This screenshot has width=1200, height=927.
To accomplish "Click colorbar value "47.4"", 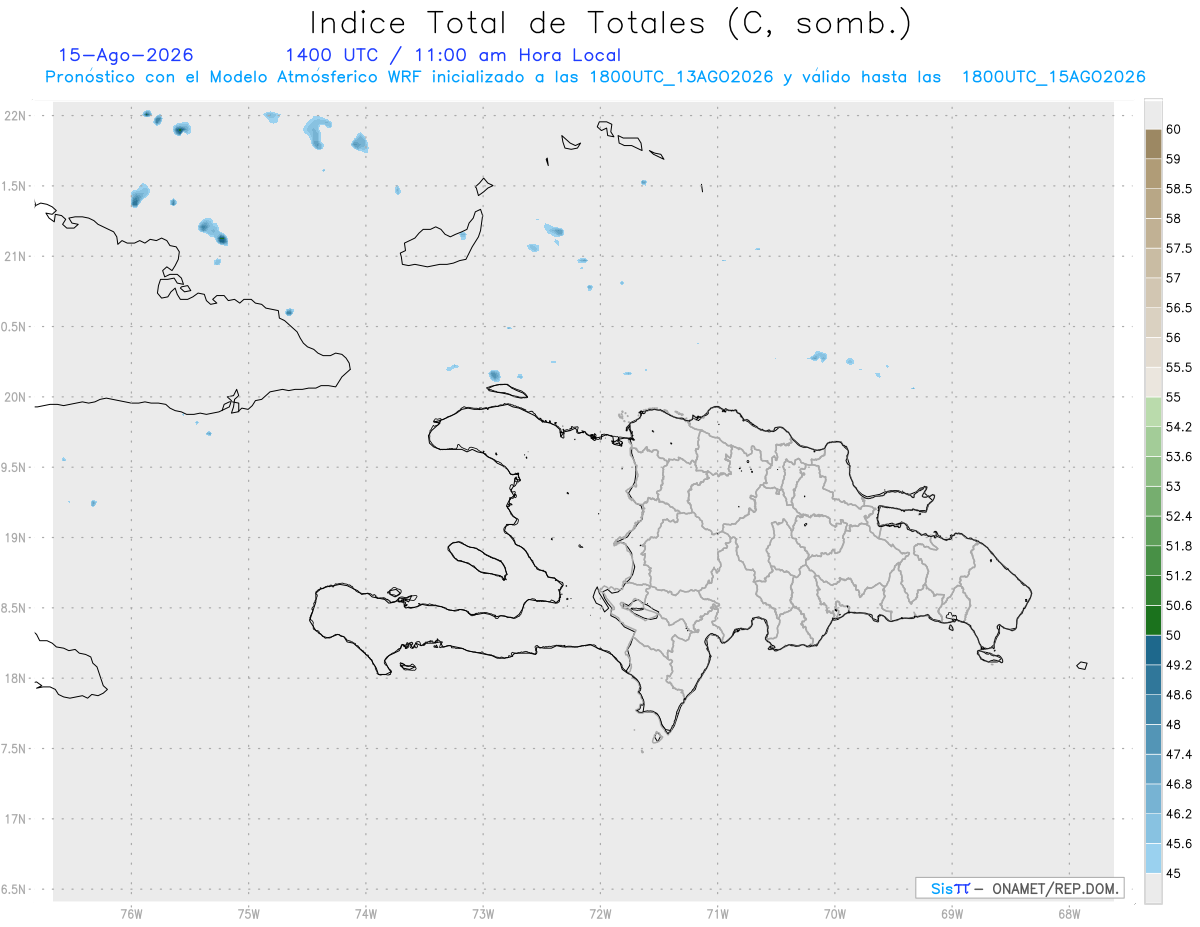I will [x=1178, y=754].
